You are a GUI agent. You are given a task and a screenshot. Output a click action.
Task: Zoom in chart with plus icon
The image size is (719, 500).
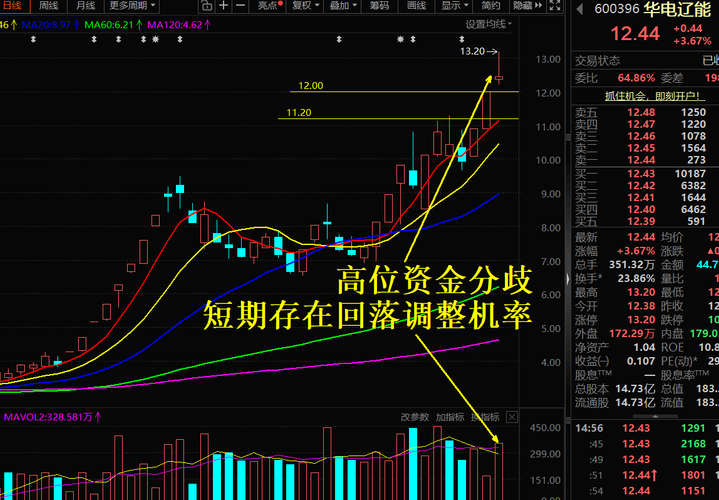(223, 6)
